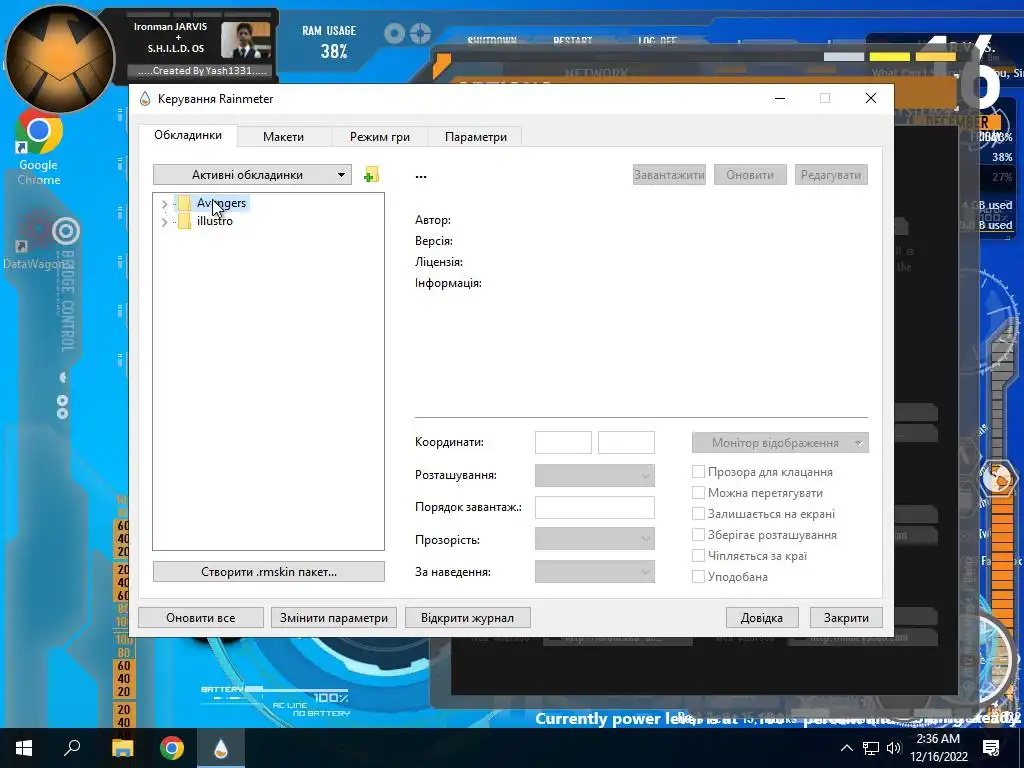Click the 'Оновити все' button

tap(200, 618)
